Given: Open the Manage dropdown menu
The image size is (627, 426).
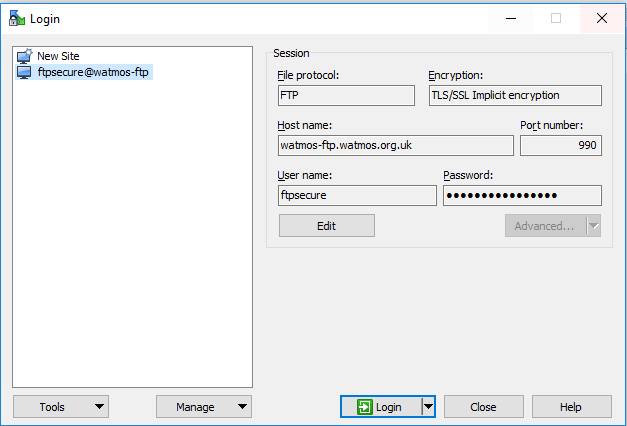Looking at the screenshot, I should 204,407.
